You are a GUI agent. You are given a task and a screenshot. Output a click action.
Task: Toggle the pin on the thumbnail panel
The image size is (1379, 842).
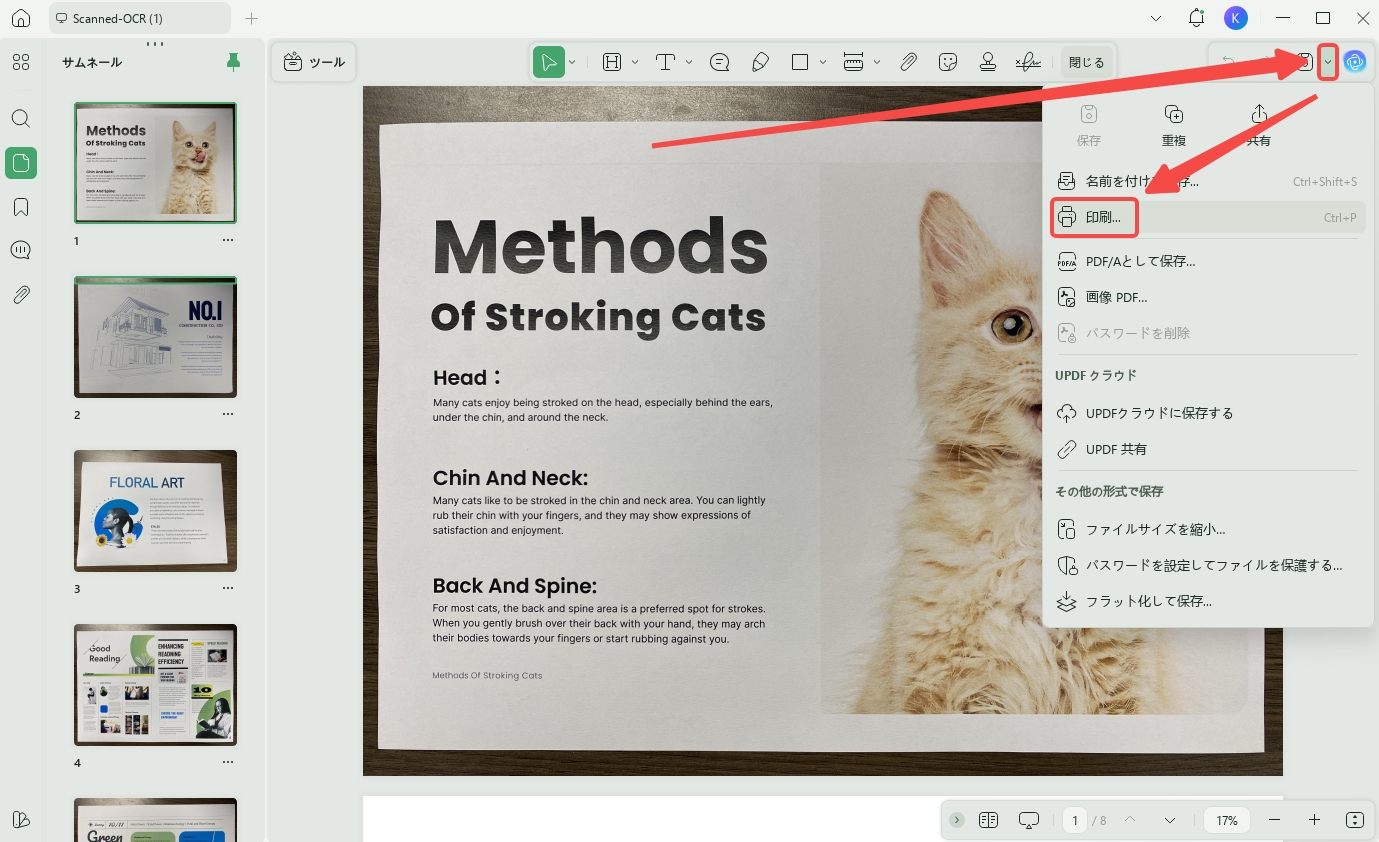[x=233, y=62]
